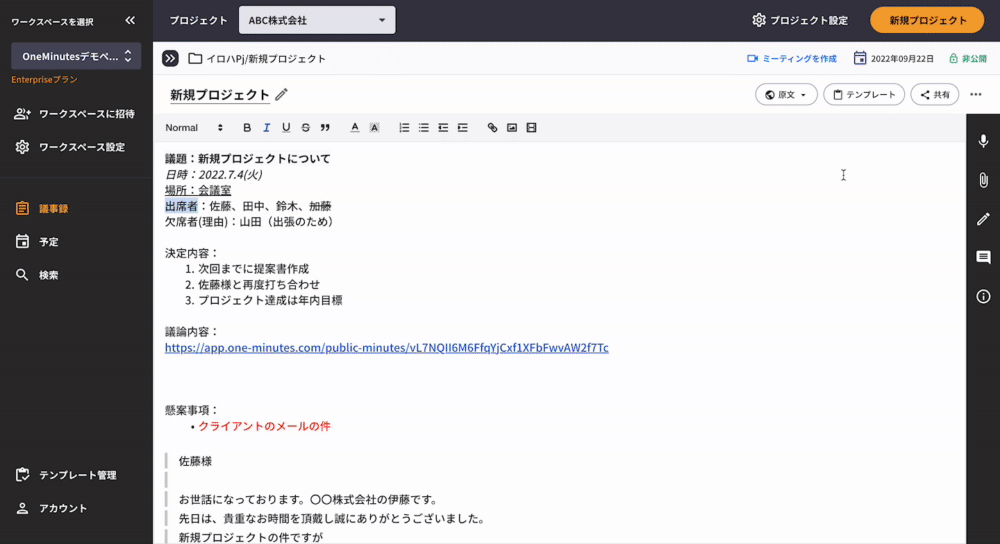The width and height of the screenshot is (1000, 544).
Task: Insert a link using the toolbar link icon
Action: pyautogui.click(x=492, y=128)
